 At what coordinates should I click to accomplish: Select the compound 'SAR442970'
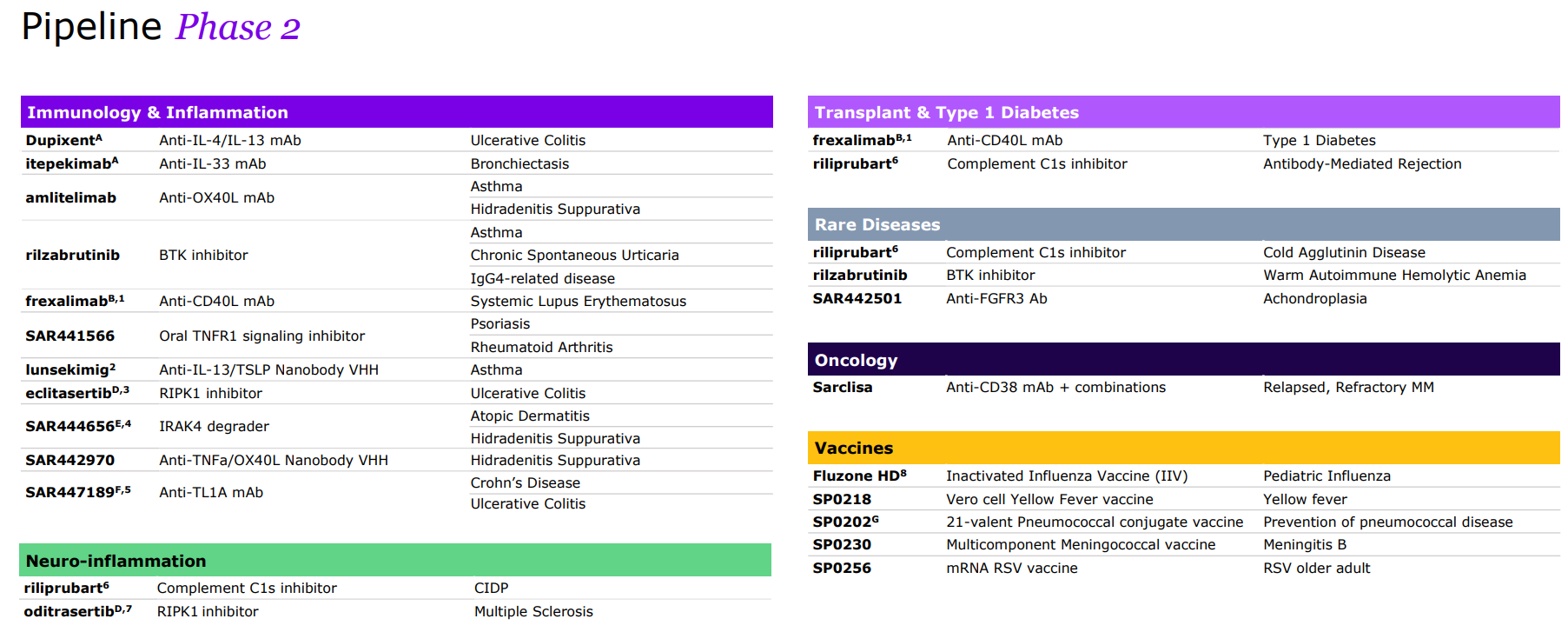tap(70, 460)
